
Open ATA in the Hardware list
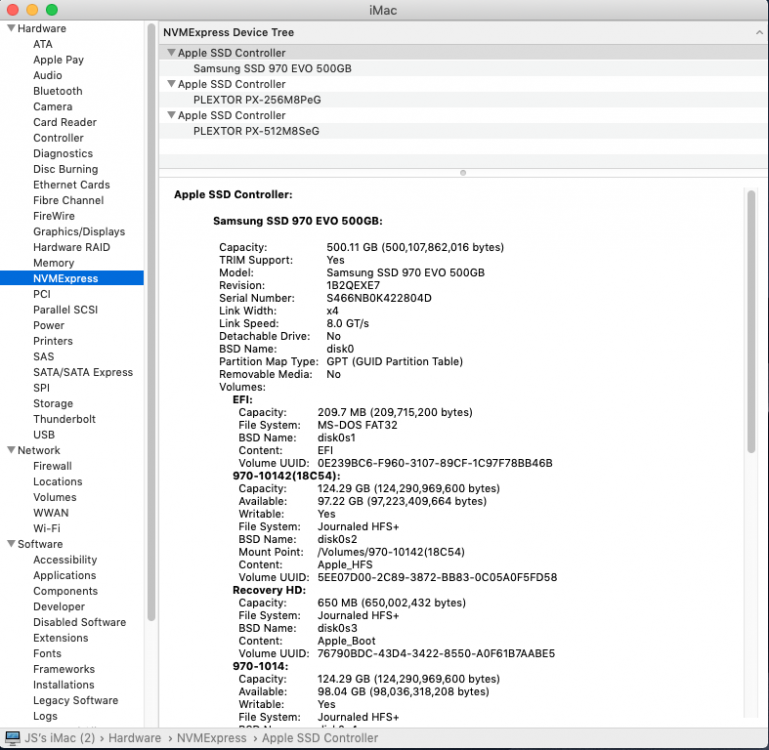click(43, 44)
